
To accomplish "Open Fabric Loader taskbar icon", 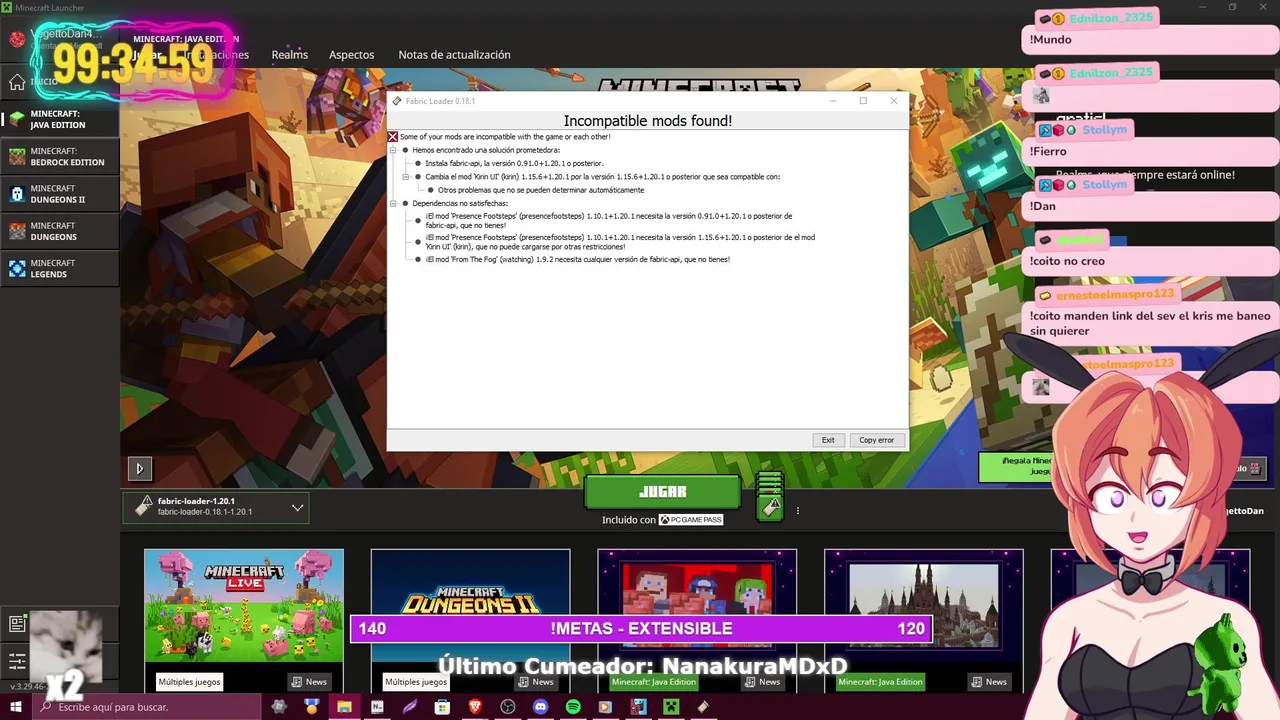I will pos(704,707).
